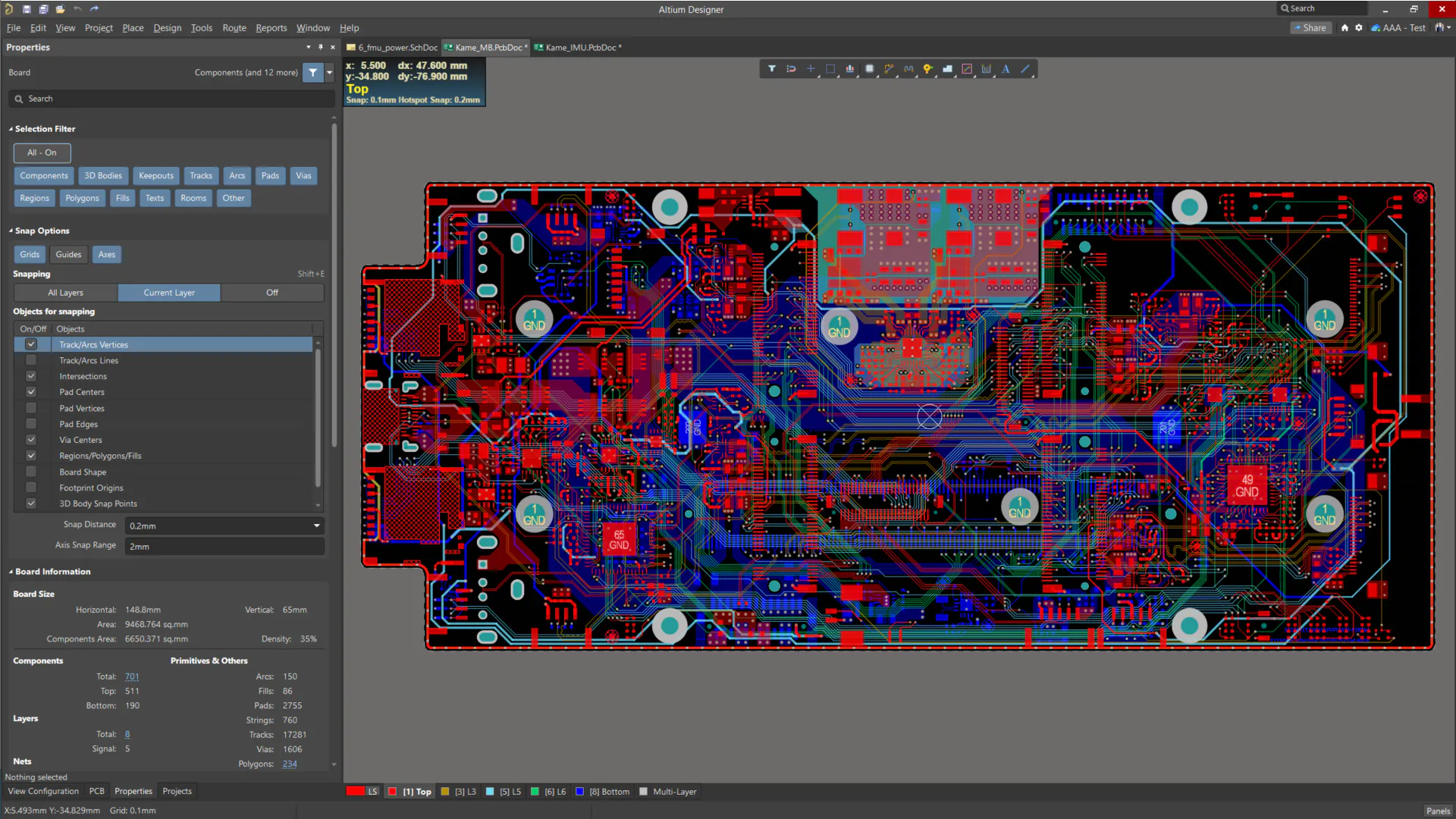Enable the Pad Edges checkbox
The width and height of the screenshot is (1456, 819).
[x=31, y=424]
